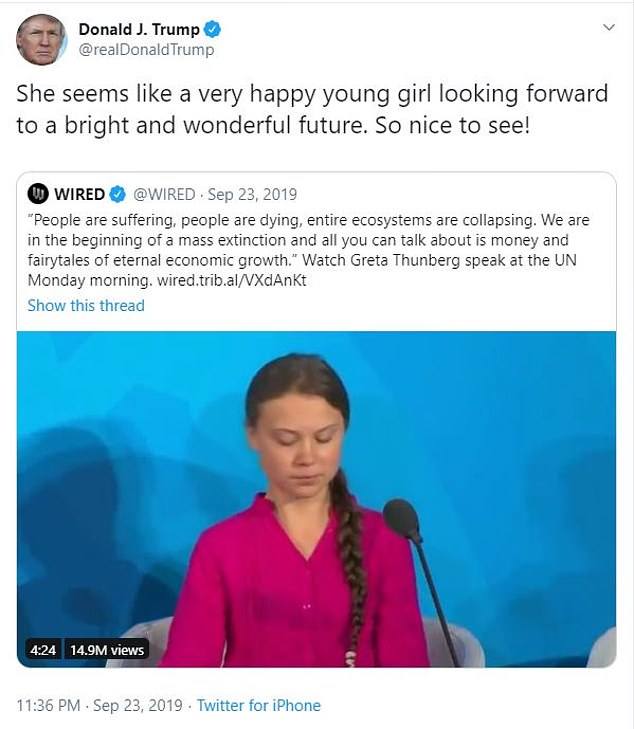Click the 14.9M views label
Image resolution: width=634 pixels, height=729 pixels.
coord(107,650)
